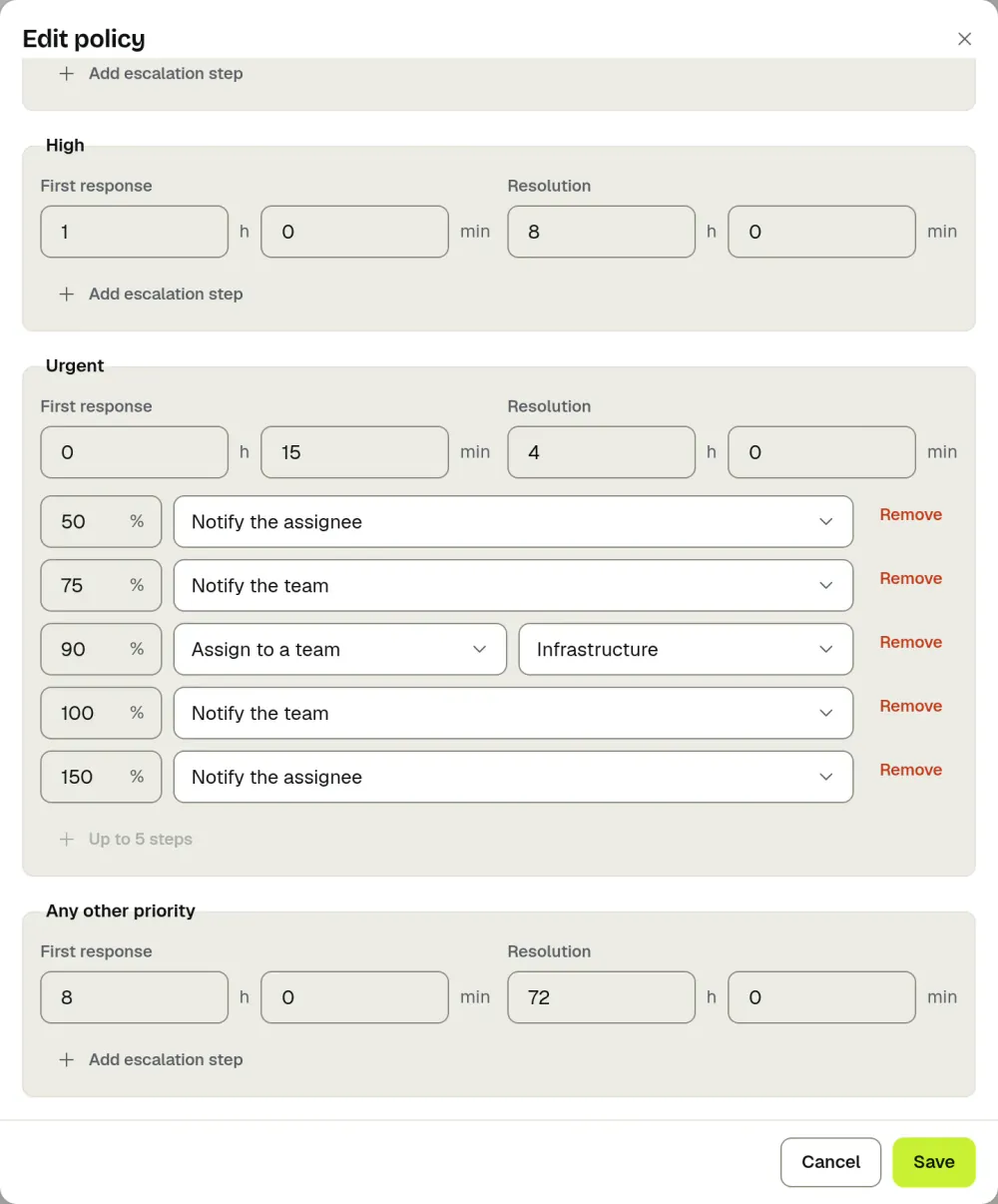Edit the 75 percent threshold field

(x=101, y=585)
